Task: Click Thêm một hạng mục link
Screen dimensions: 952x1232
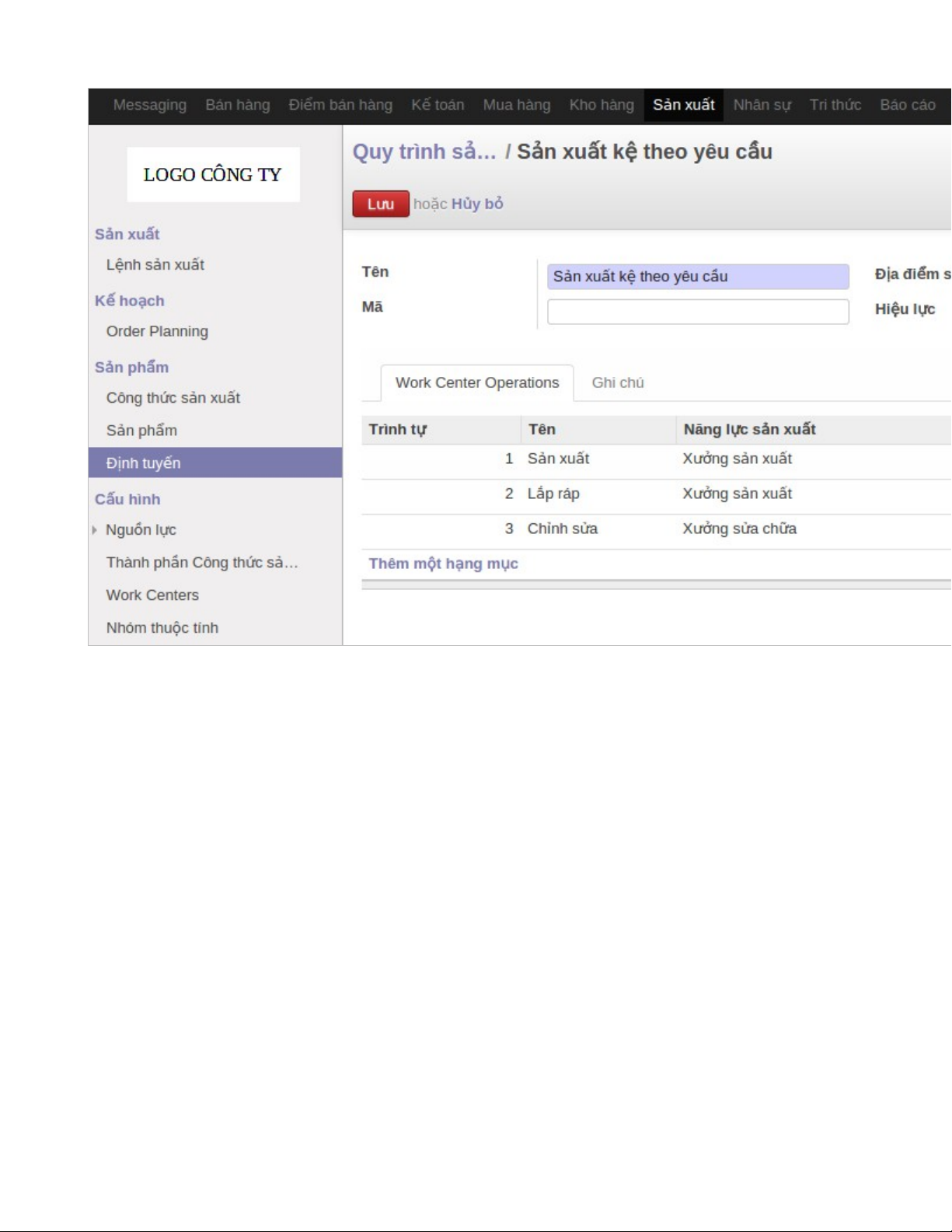Action: (x=444, y=564)
